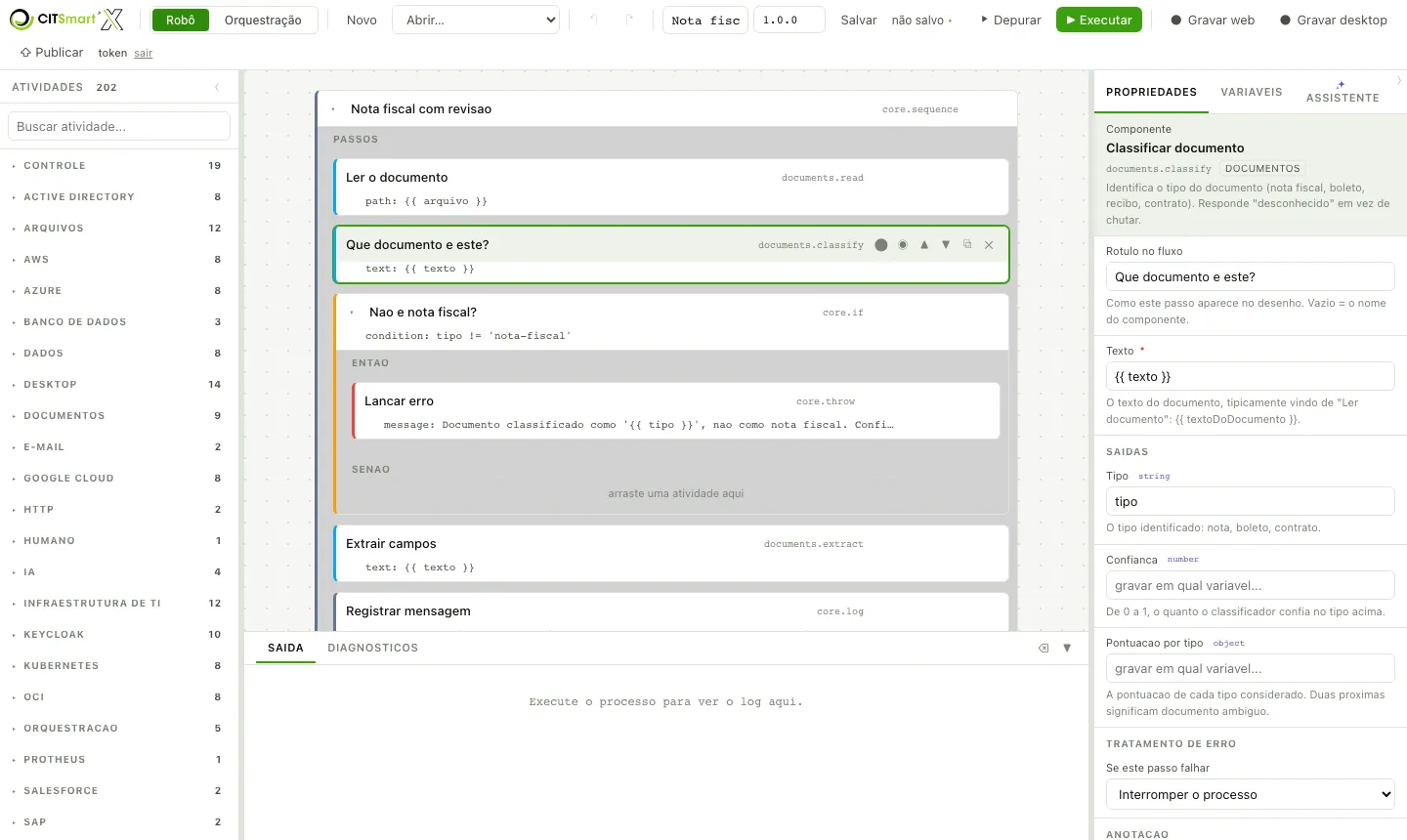1407x840 pixels.
Task: Collapse the 'Nao e nota fiscal?' block
Action: (x=352, y=313)
